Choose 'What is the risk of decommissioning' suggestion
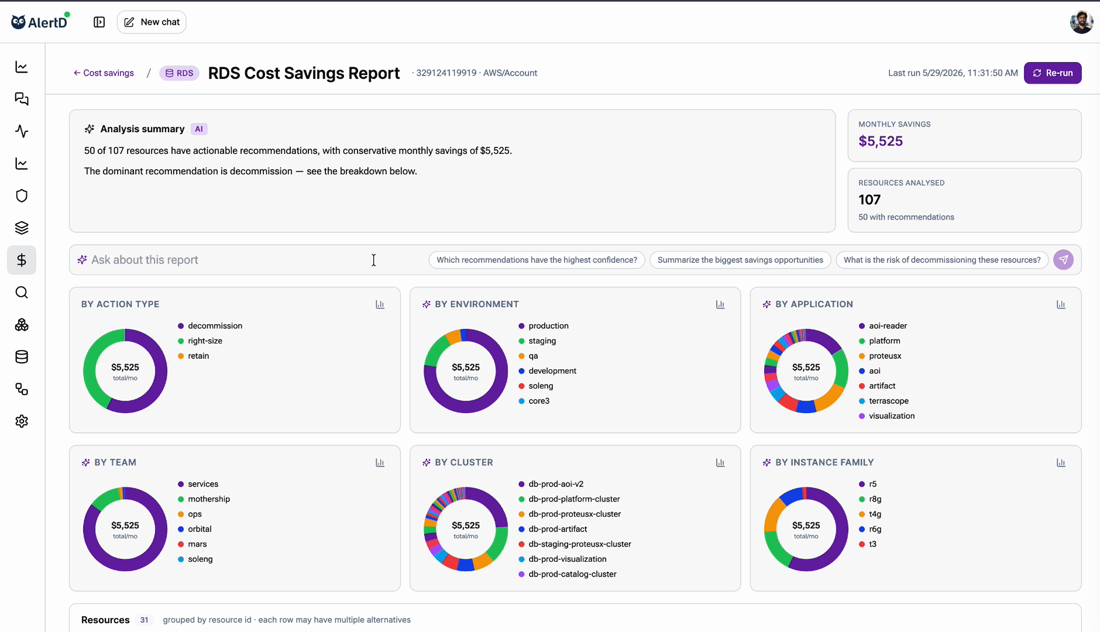 [x=942, y=260]
